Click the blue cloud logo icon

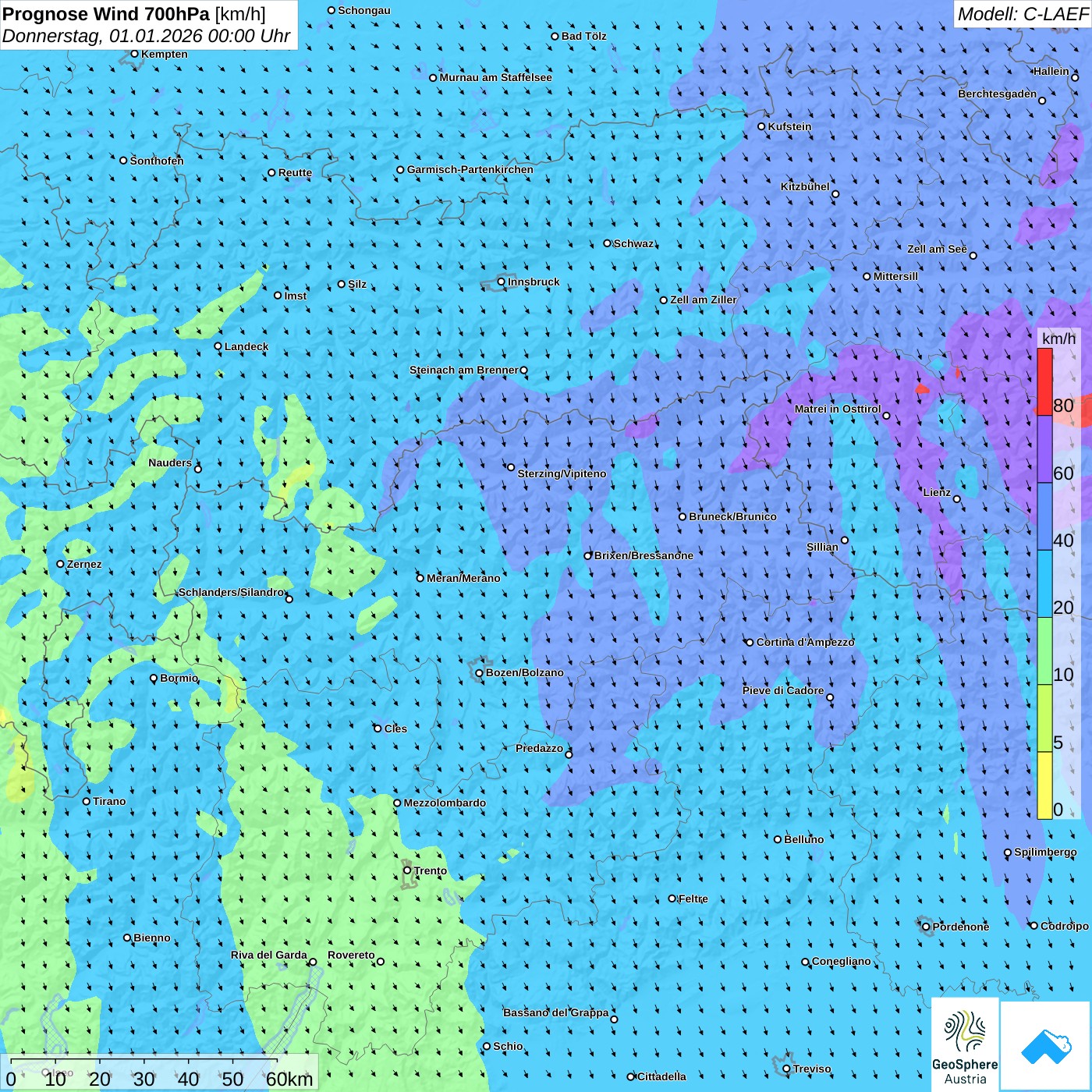coord(1046,1046)
